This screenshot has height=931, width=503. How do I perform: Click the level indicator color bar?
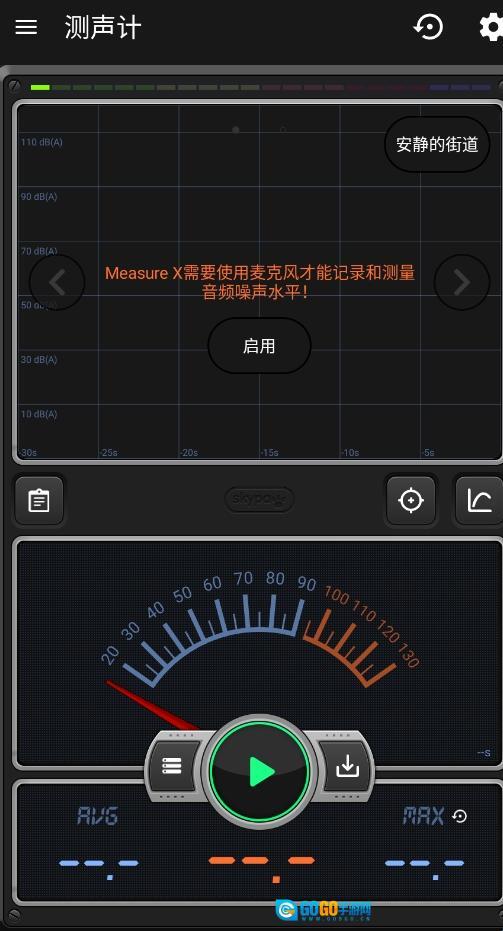(x=261, y=87)
